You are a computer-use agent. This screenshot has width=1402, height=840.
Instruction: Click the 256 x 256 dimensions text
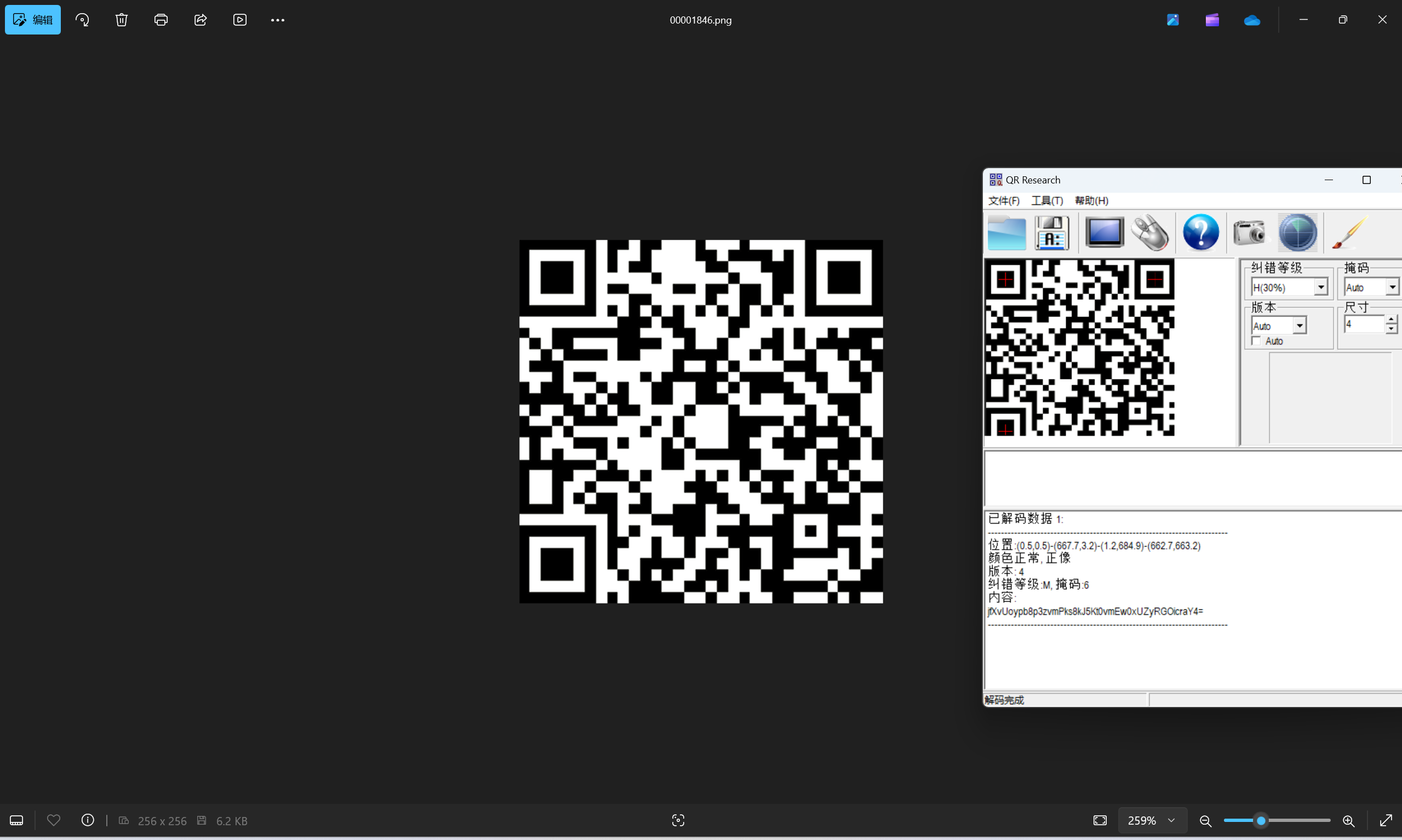[x=162, y=821]
